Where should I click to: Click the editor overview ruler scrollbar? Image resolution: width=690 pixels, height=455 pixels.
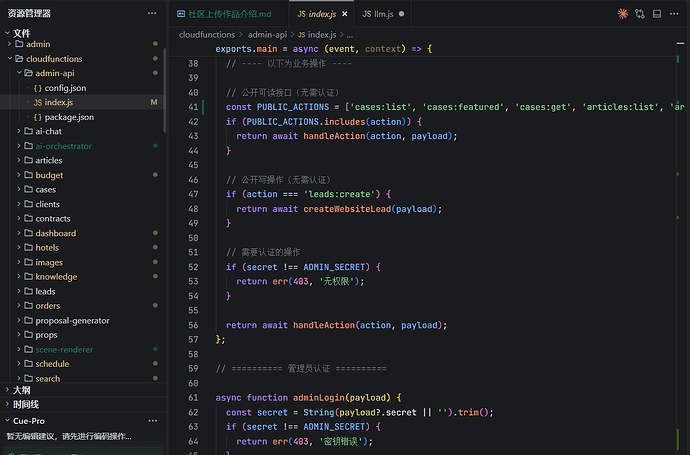pos(680,251)
